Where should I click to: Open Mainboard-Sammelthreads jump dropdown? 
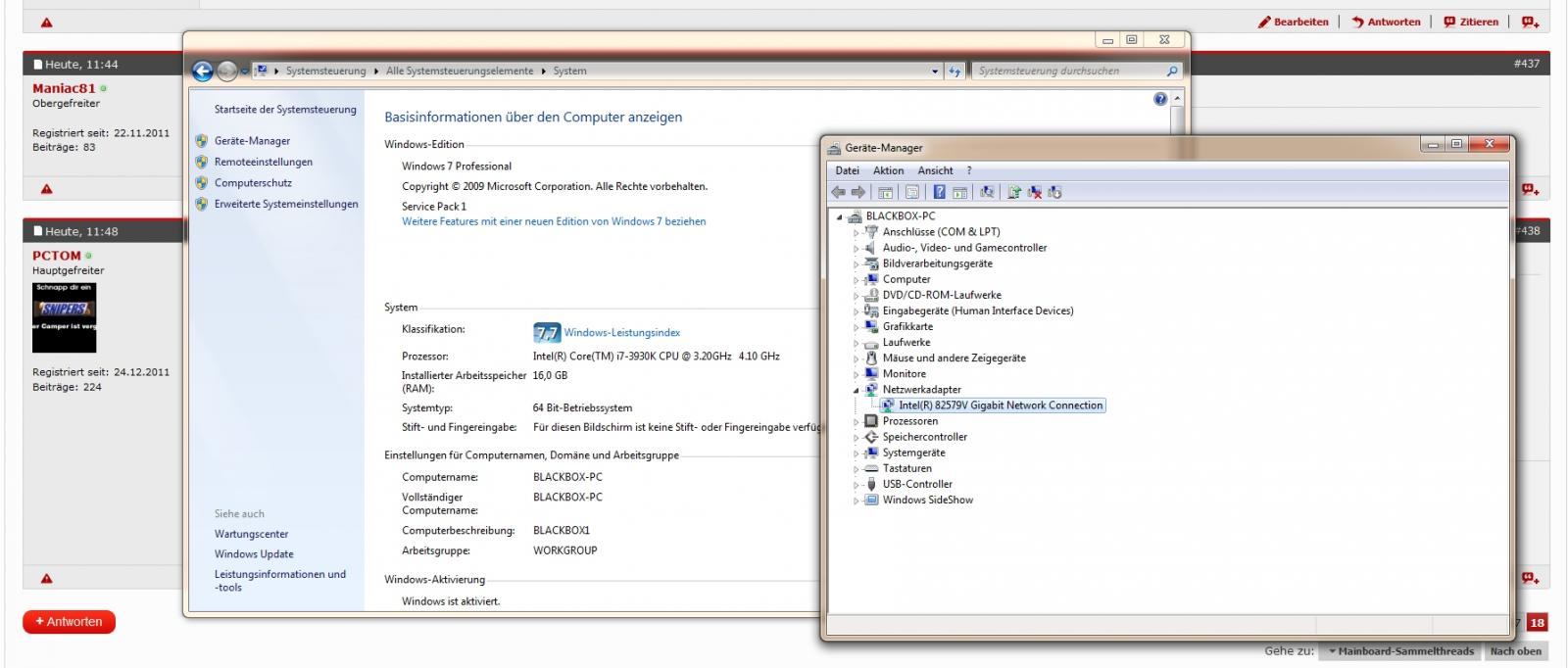pyautogui.click(x=1400, y=650)
